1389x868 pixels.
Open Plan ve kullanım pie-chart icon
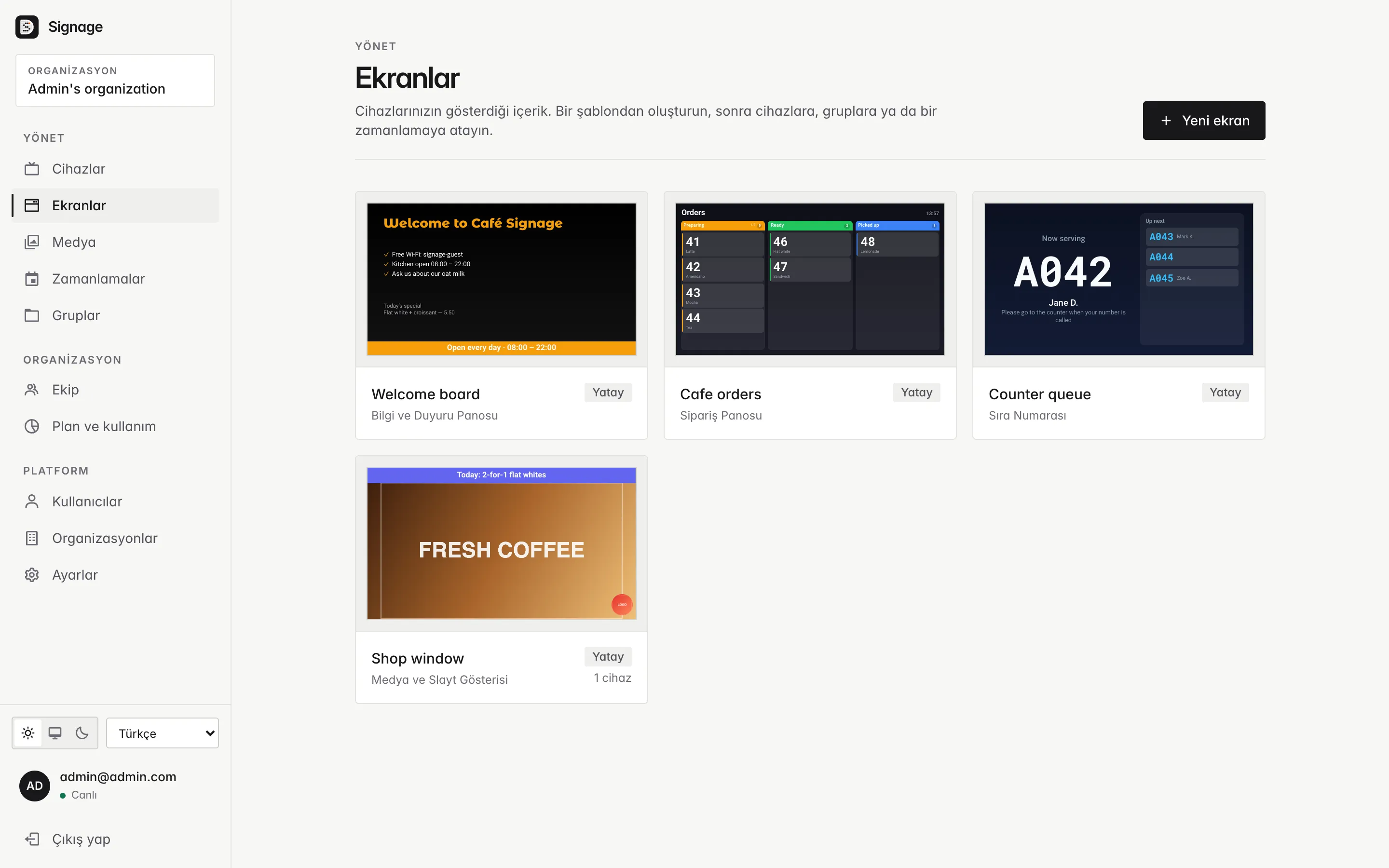click(31, 427)
